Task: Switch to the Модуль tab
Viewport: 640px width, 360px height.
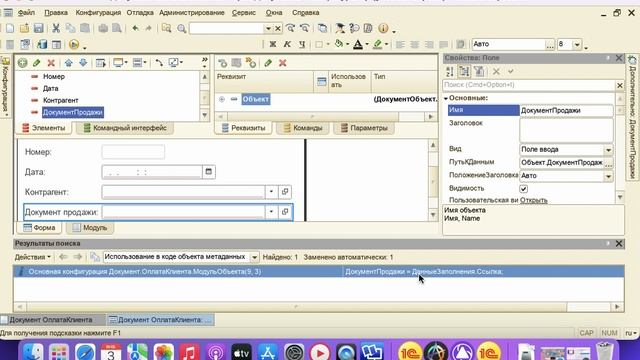Action: pos(89,228)
